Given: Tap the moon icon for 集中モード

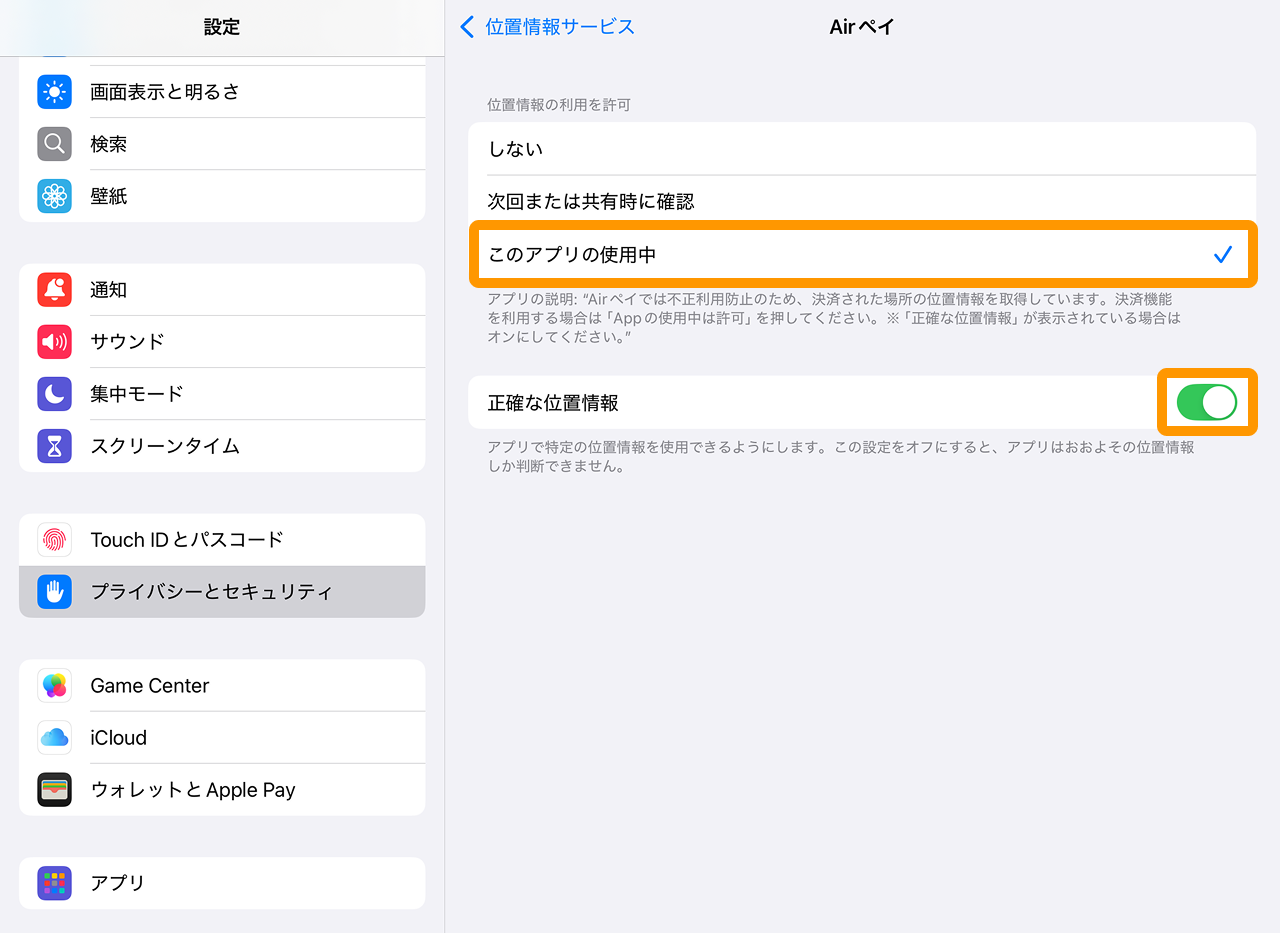Looking at the screenshot, I should click(54, 394).
